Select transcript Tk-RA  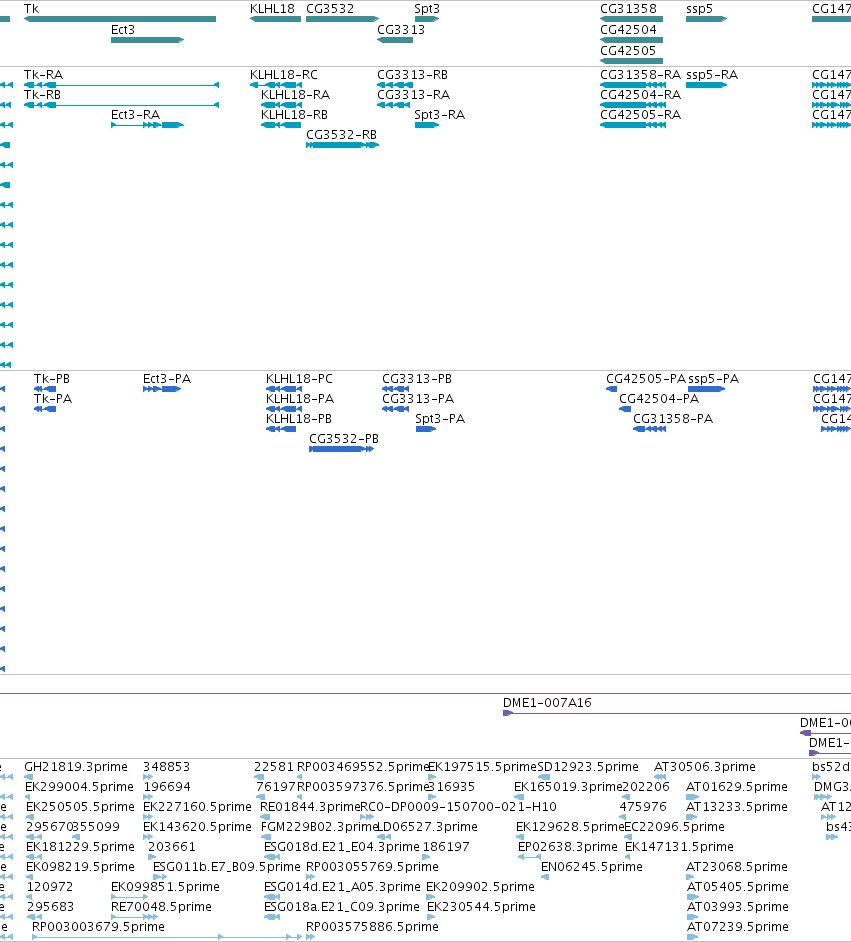click(x=121, y=85)
